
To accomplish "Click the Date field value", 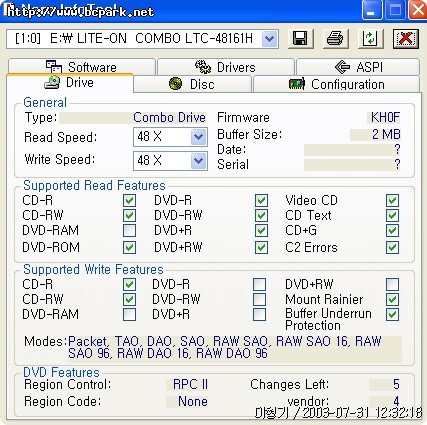I will (352, 150).
